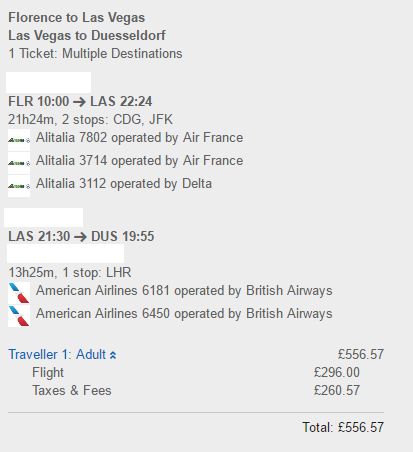Collapse the Traveller 1: Adult price breakdown
413x452 pixels.
point(62,354)
